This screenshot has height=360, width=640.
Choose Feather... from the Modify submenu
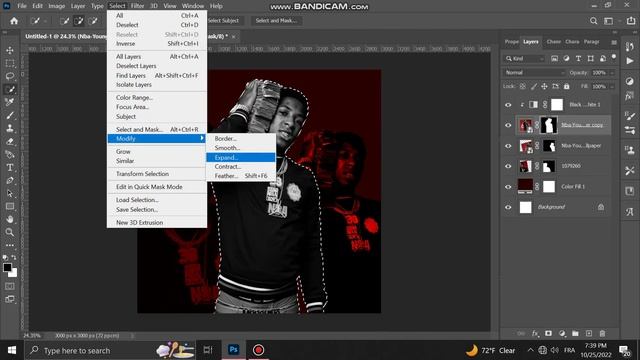tap(240, 176)
